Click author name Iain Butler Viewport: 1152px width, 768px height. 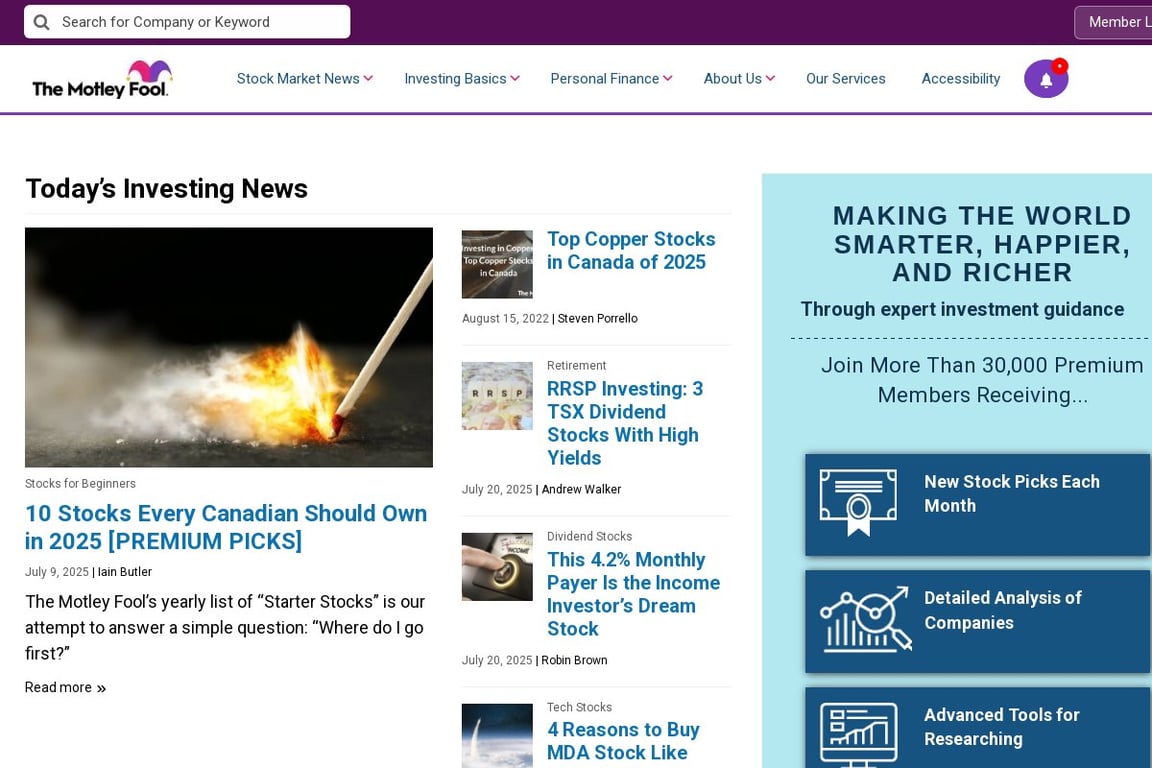(125, 572)
